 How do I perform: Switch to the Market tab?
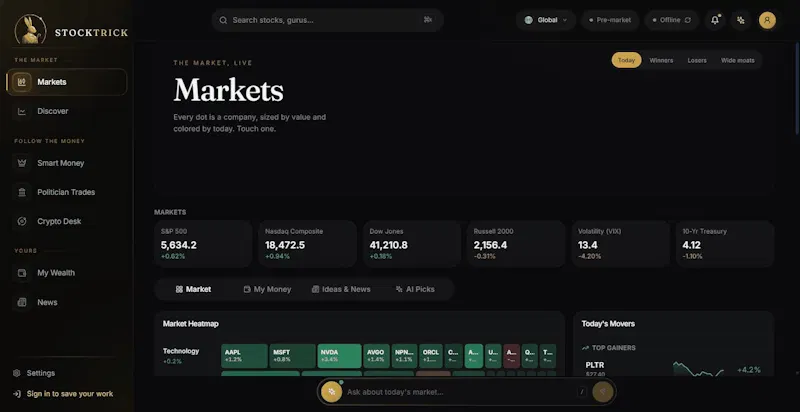pyautogui.click(x=193, y=289)
